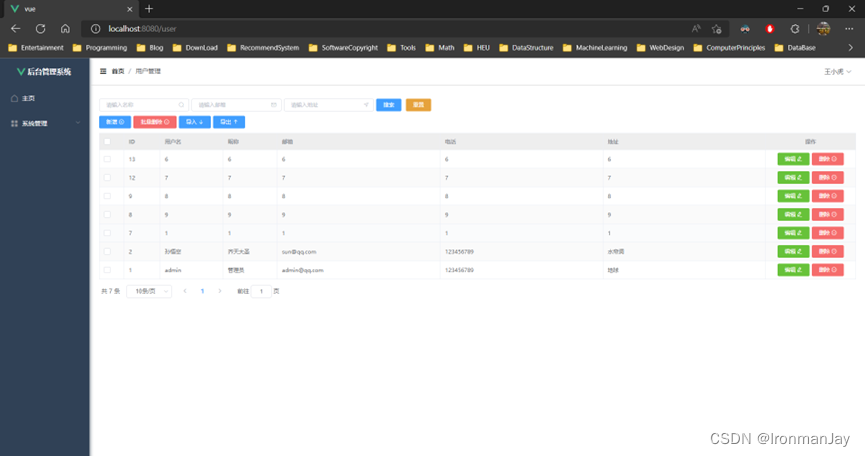Open 主页 home item in sidebar
865x456 pixels.
click(45, 98)
